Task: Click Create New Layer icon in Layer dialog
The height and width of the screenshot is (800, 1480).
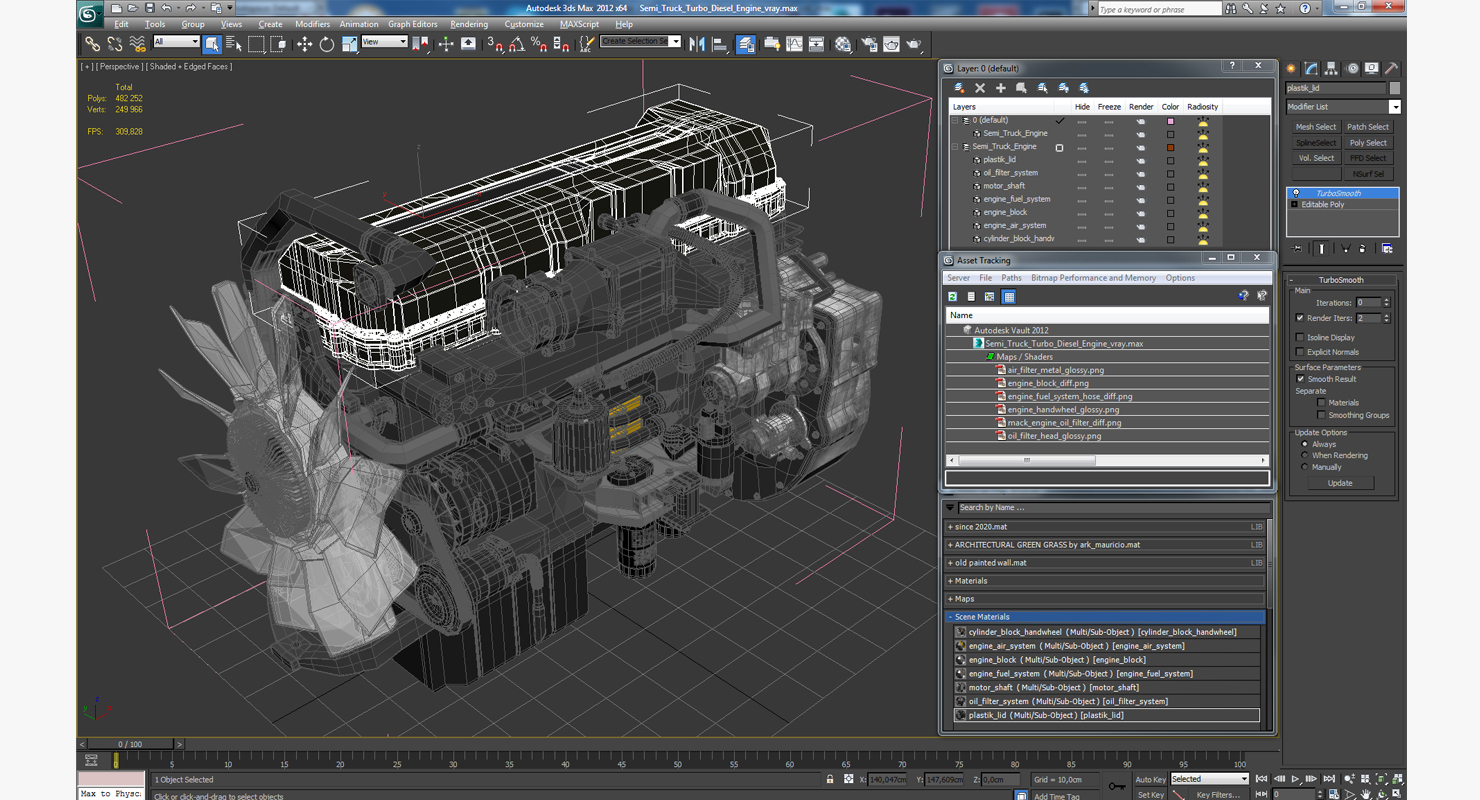Action: (959, 88)
